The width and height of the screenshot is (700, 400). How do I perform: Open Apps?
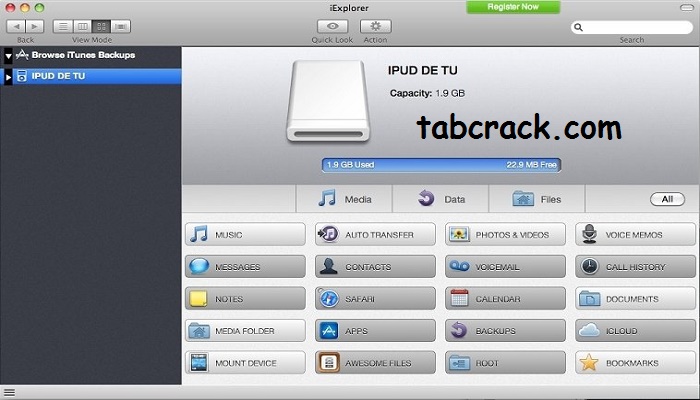click(375, 331)
